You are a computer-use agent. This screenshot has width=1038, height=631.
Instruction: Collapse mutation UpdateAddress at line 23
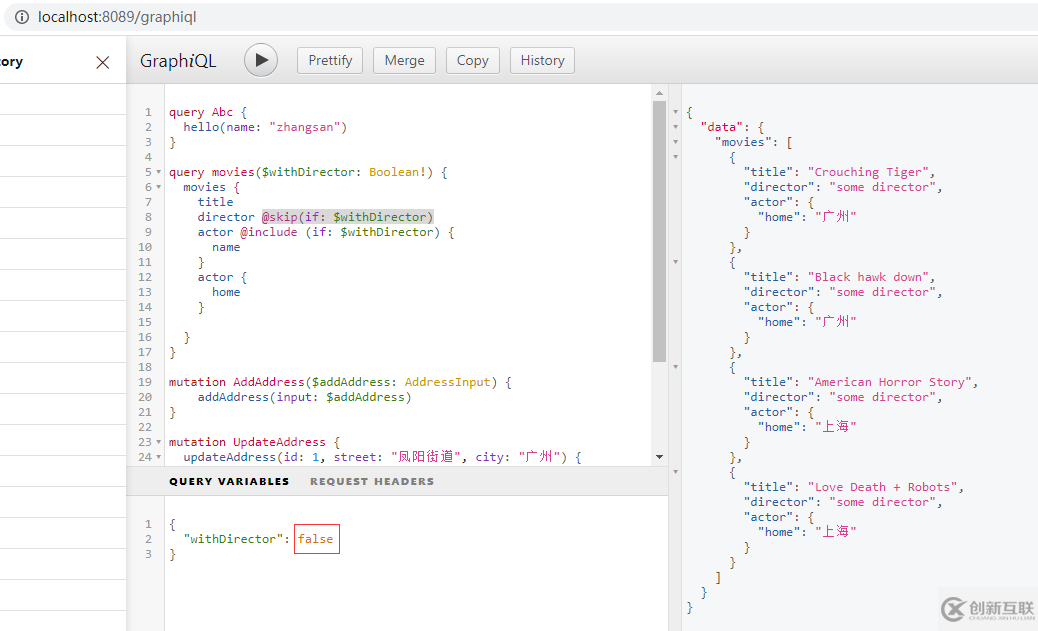159,442
